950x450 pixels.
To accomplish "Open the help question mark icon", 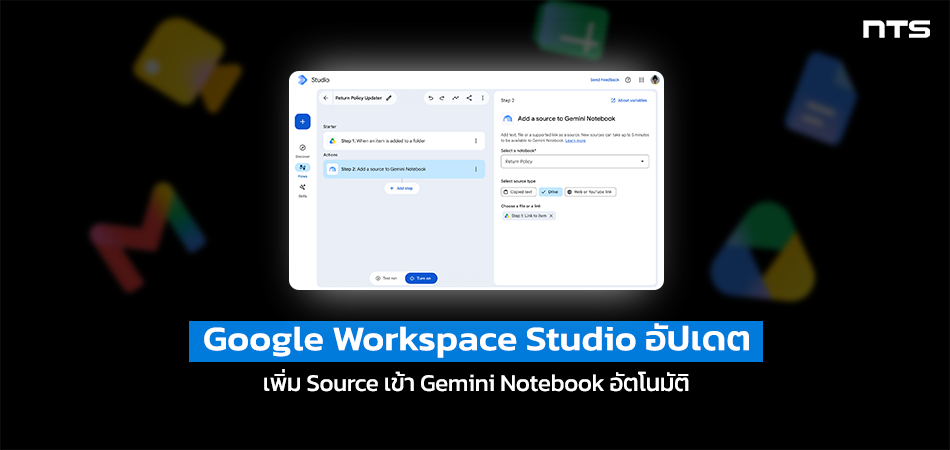I will tap(628, 80).
